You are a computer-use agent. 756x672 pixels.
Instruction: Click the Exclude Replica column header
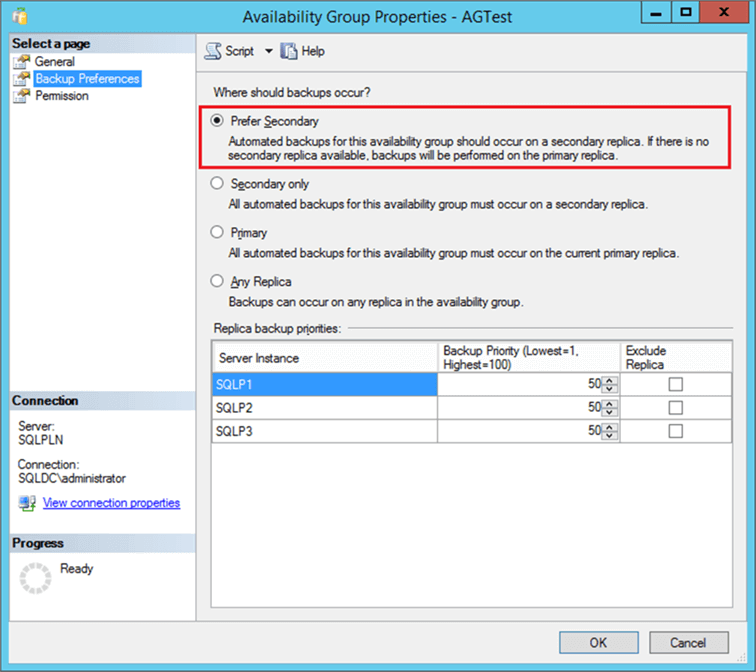coord(676,358)
